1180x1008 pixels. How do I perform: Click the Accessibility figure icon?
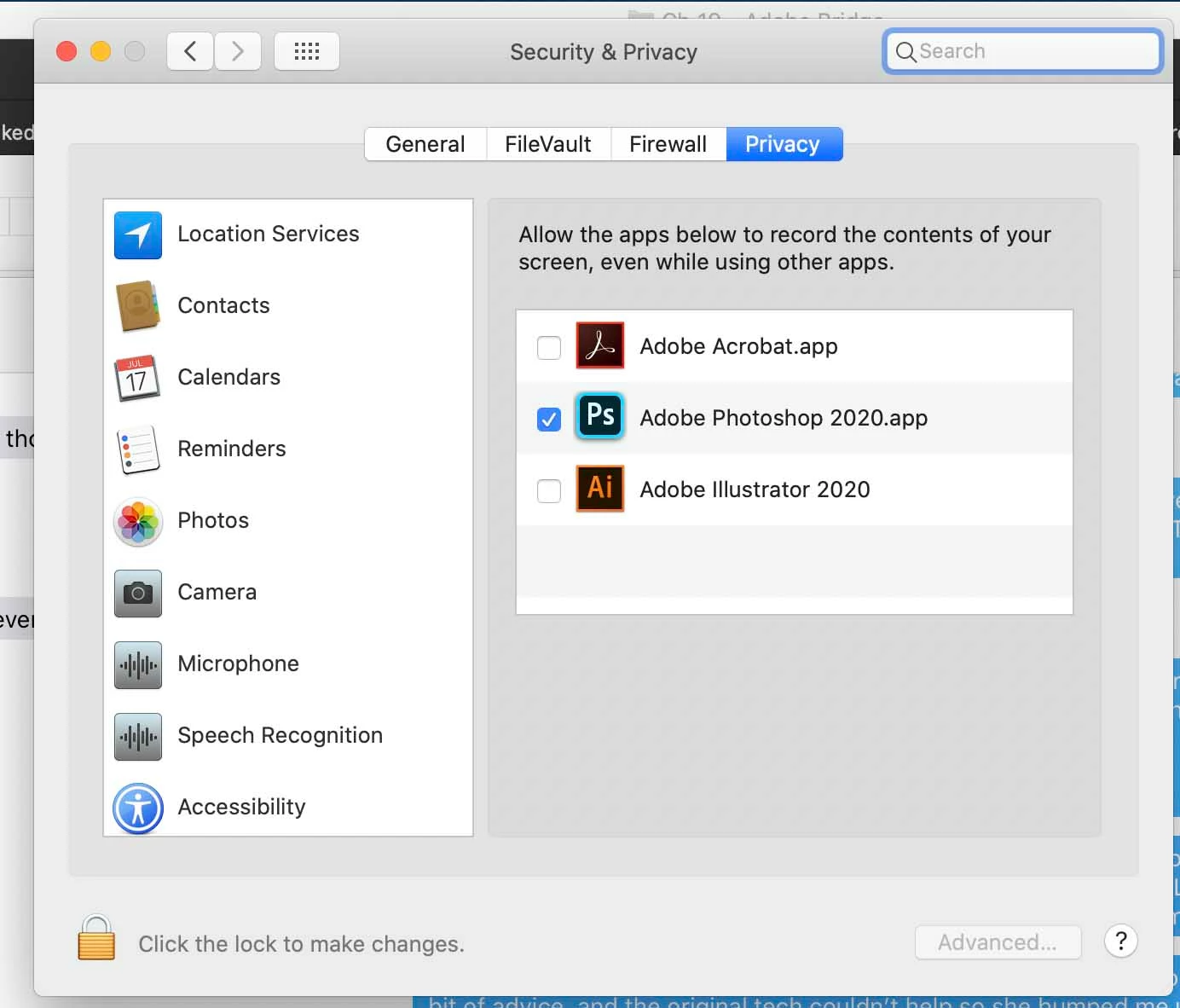[138, 808]
